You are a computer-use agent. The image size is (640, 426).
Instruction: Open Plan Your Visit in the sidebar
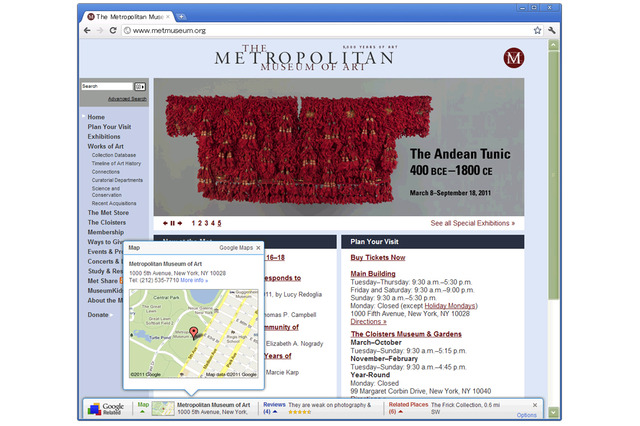click(x=108, y=127)
